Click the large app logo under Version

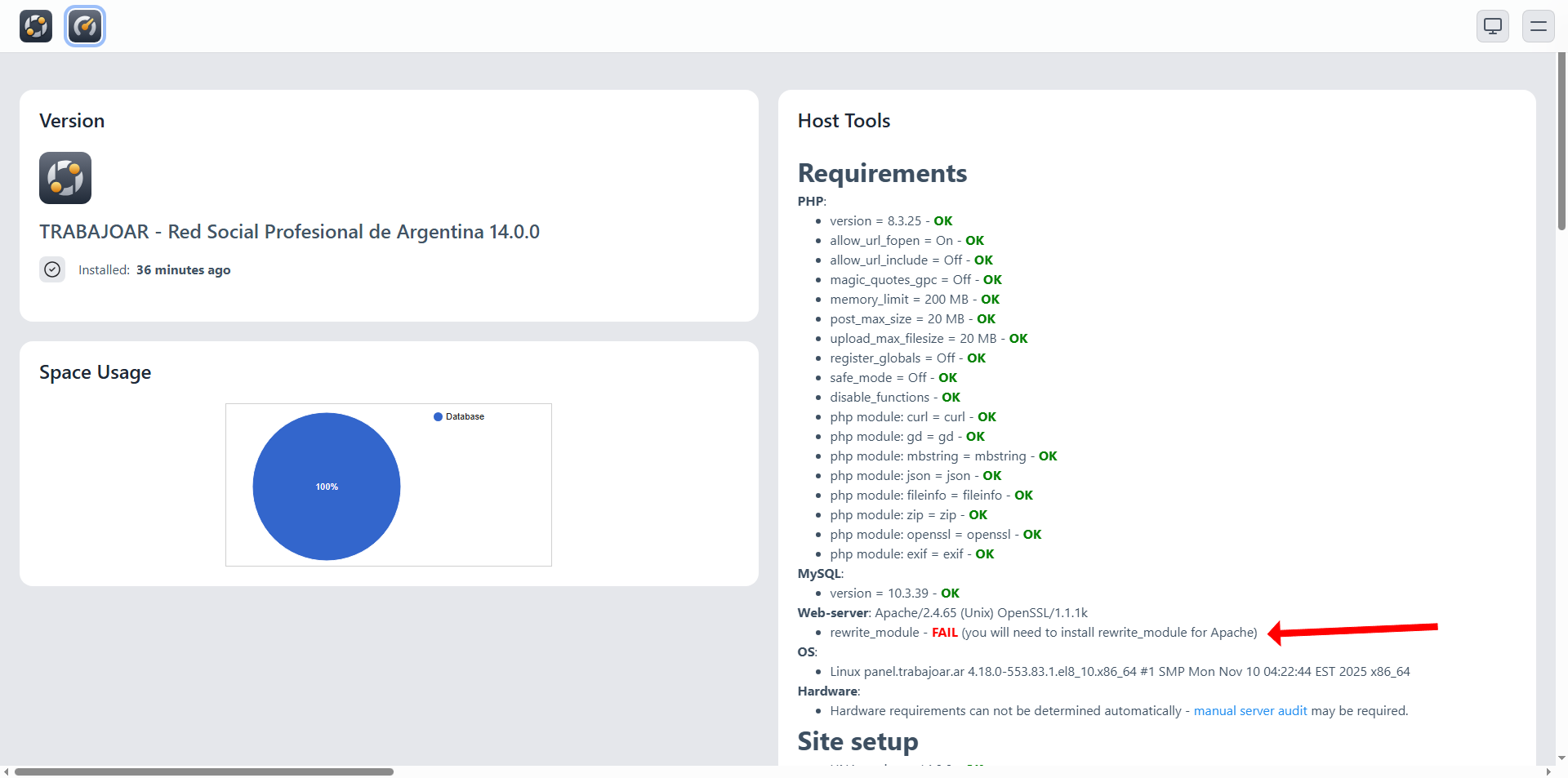point(65,178)
